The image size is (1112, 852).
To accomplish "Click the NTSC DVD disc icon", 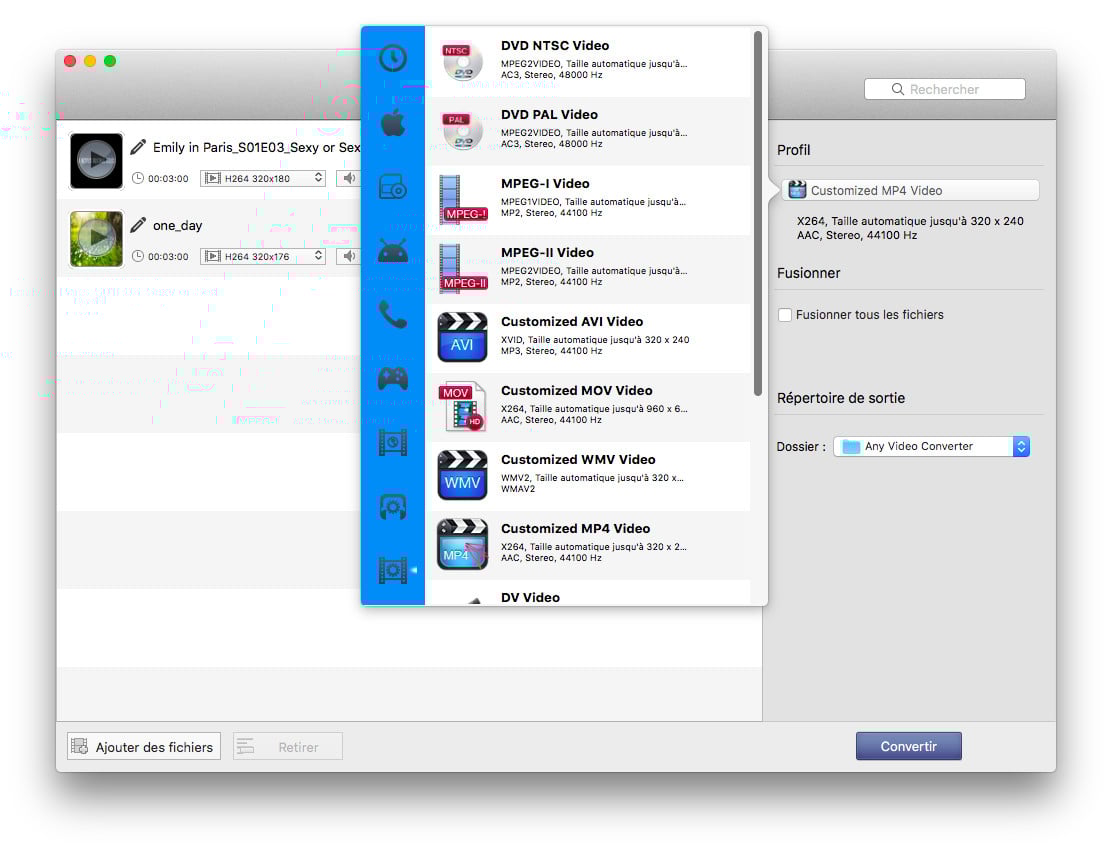I will click(462, 62).
